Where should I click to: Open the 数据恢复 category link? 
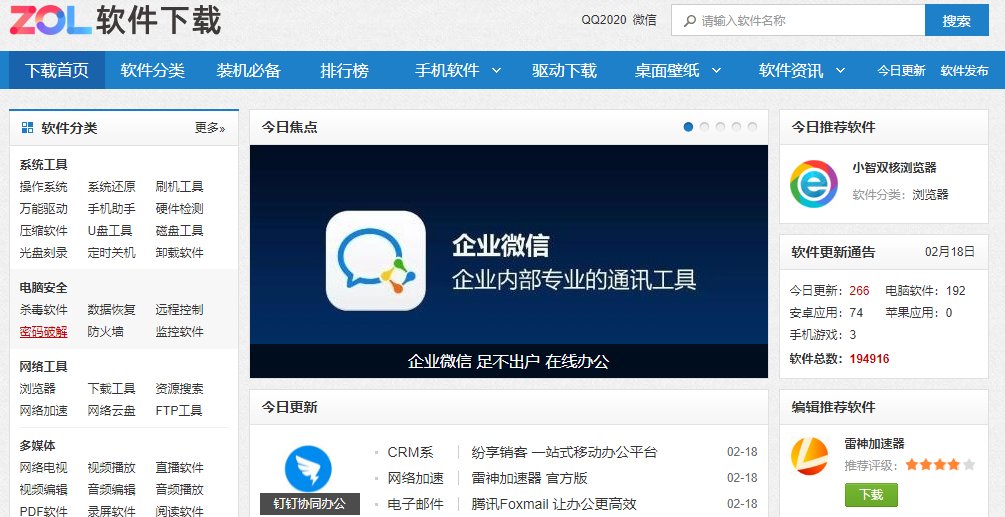tap(112, 310)
